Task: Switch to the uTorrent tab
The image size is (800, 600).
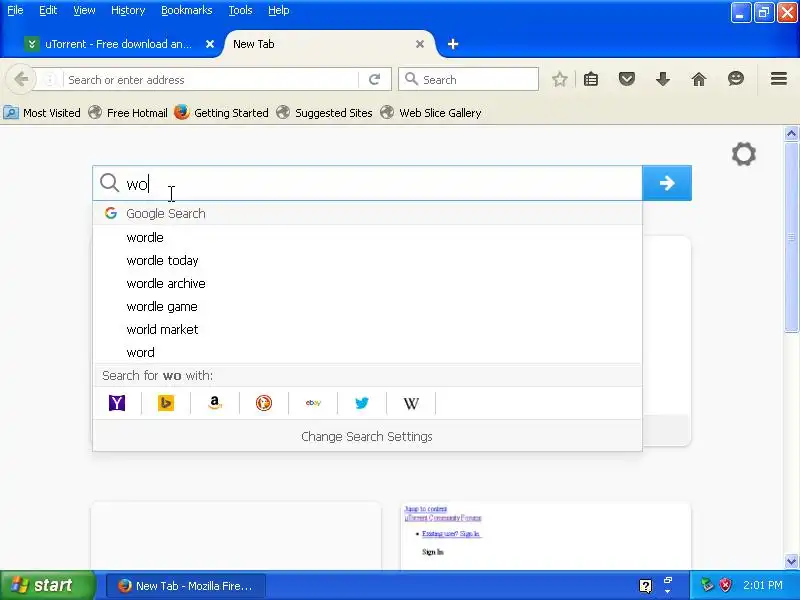Action: (119, 44)
